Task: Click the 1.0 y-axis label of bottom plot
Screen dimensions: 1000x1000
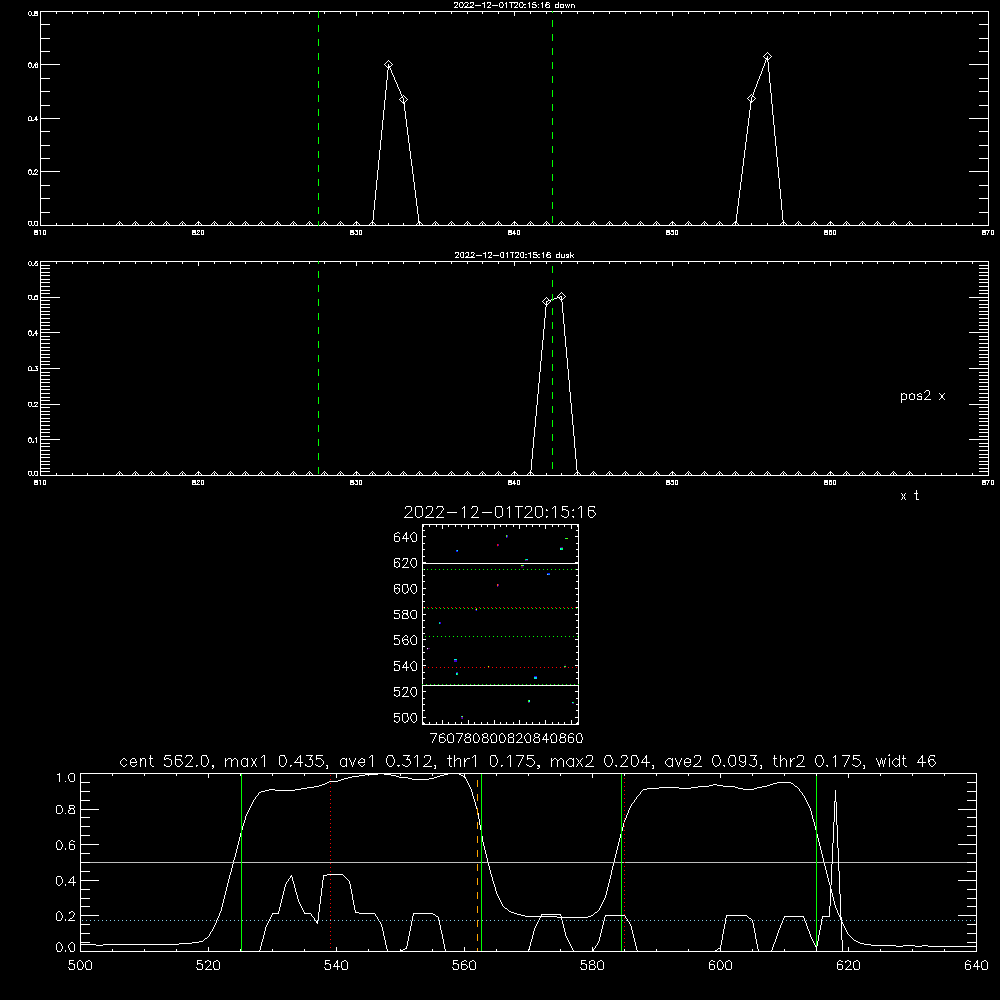Action: tap(66, 778)
